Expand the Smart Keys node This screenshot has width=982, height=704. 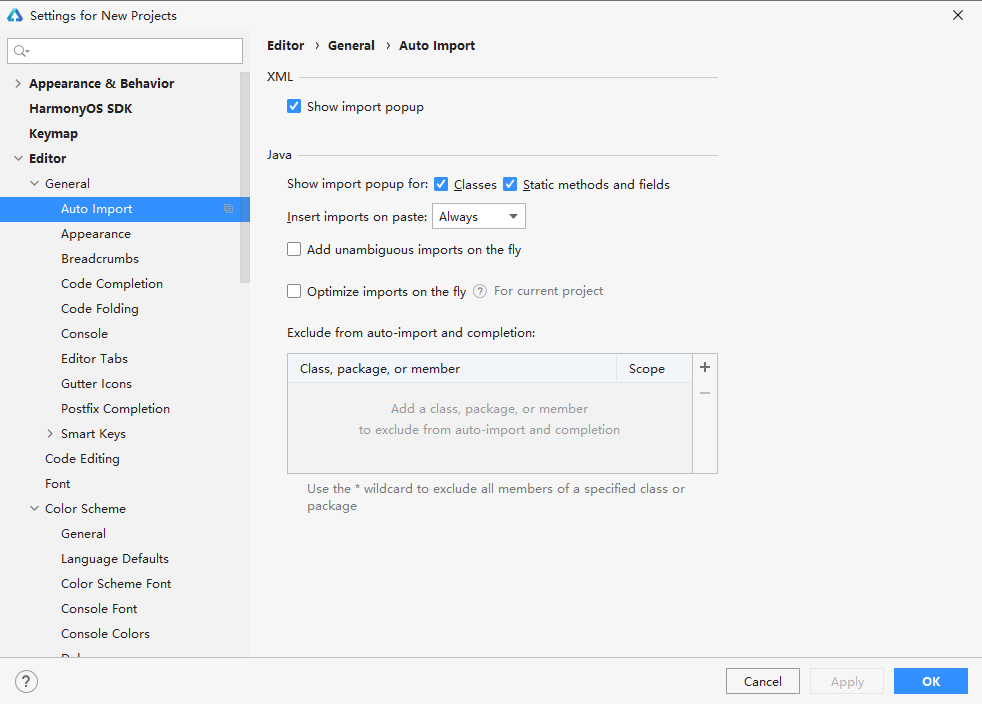coord(50,433)
